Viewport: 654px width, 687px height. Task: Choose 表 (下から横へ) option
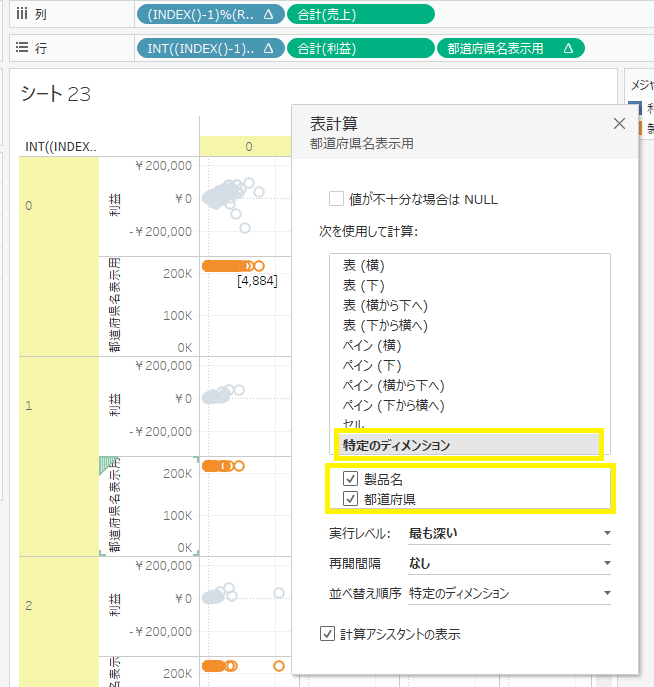tap(385, 326)
